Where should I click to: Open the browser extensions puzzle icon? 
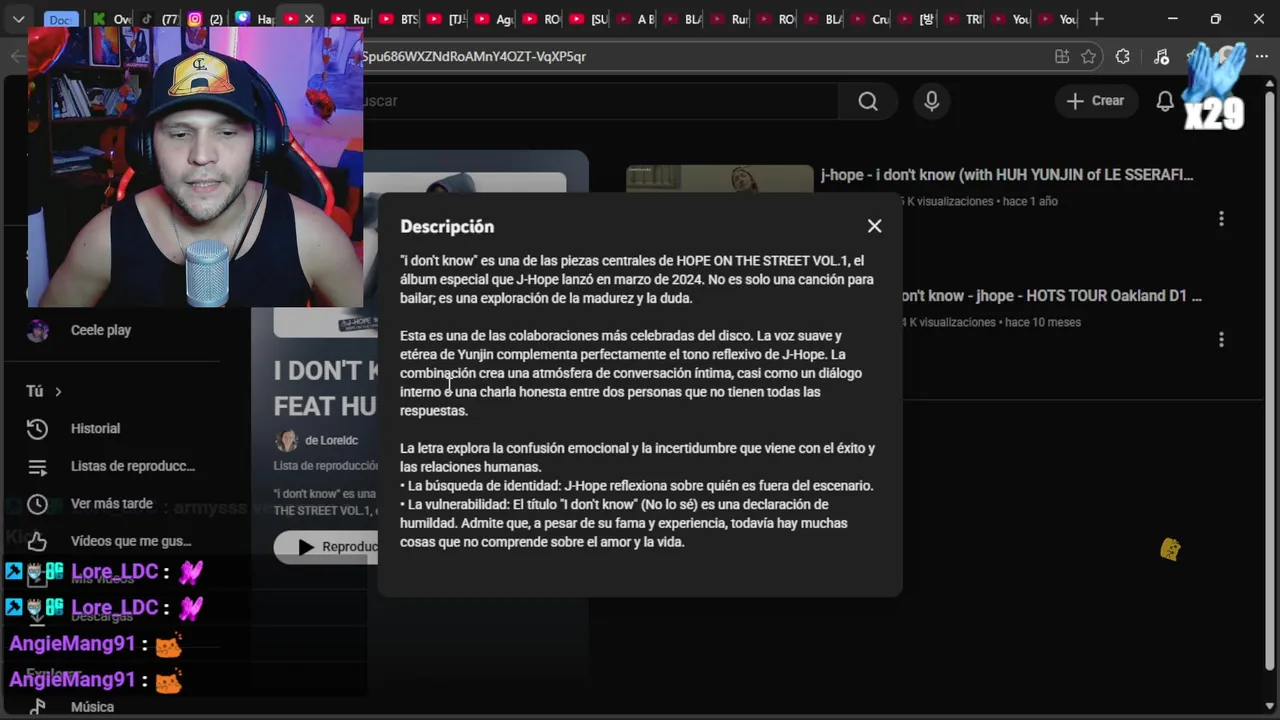pos(1123,57)
